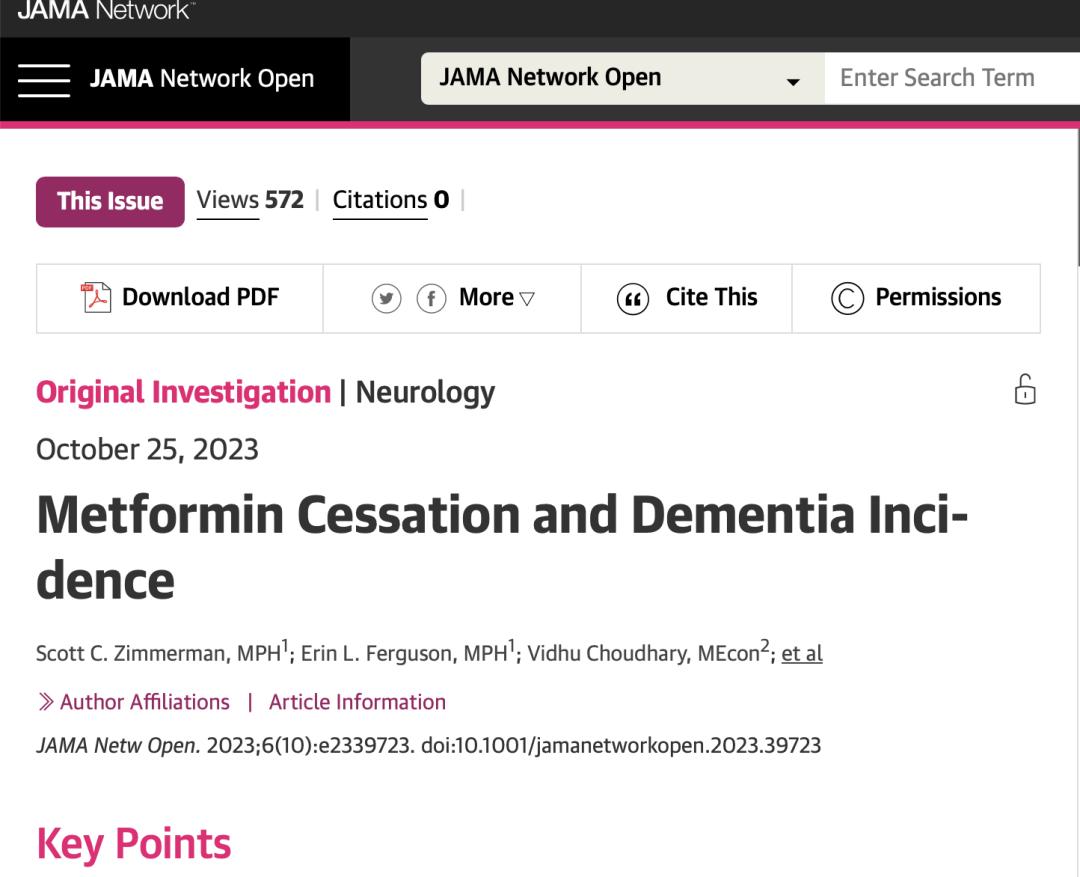Click the article title Metformin Cessation

(x=501, y=547)
